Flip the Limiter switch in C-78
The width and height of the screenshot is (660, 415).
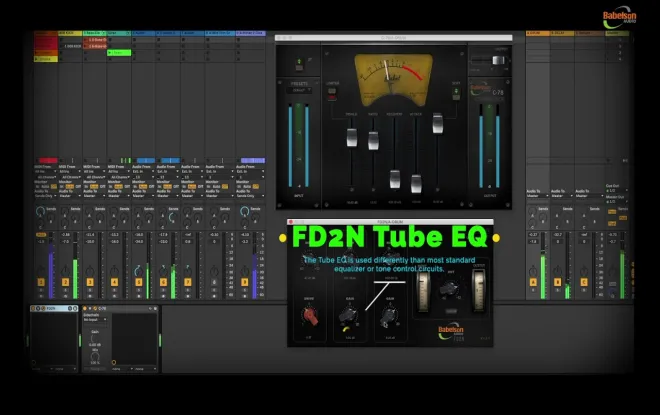tap(332, 93)
